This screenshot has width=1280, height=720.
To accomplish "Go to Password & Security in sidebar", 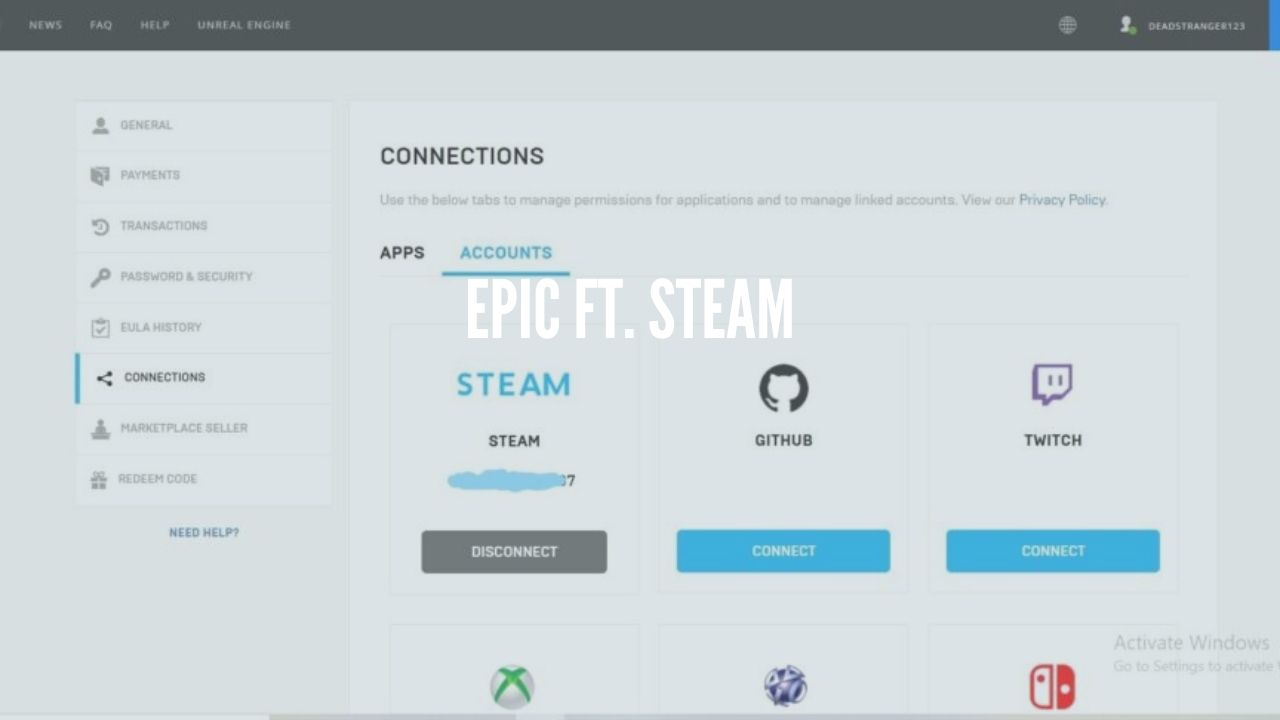I will (204, 277).
